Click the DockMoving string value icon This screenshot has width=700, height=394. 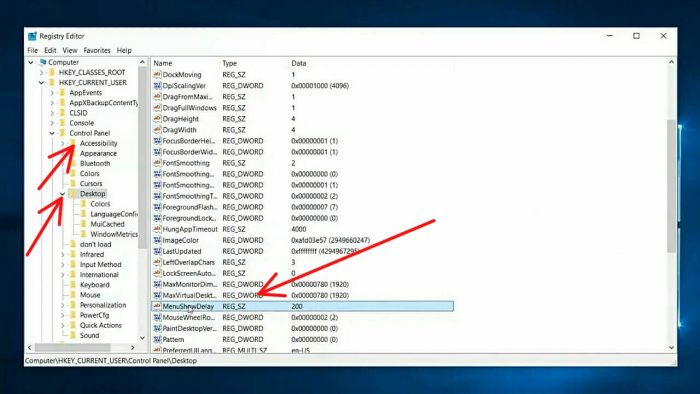(x=157, y=75)
